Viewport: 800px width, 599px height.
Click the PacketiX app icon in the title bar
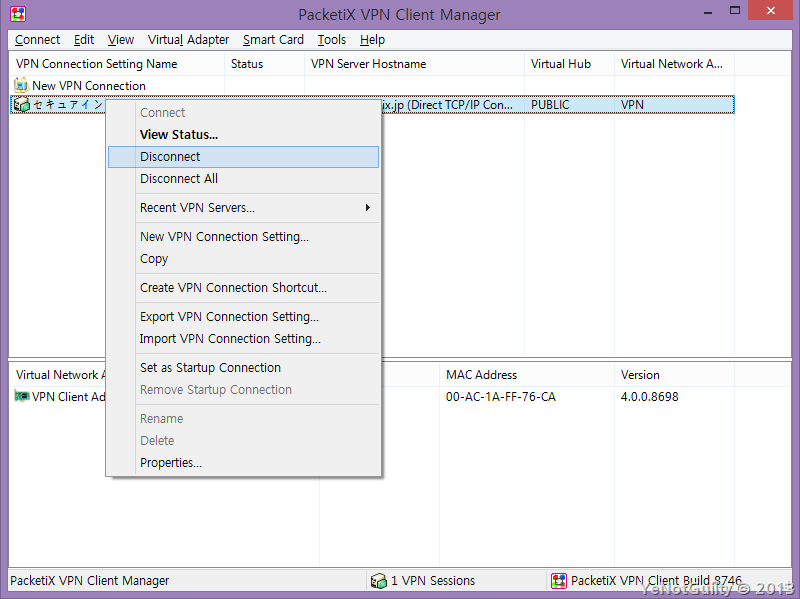click(18, 14)
